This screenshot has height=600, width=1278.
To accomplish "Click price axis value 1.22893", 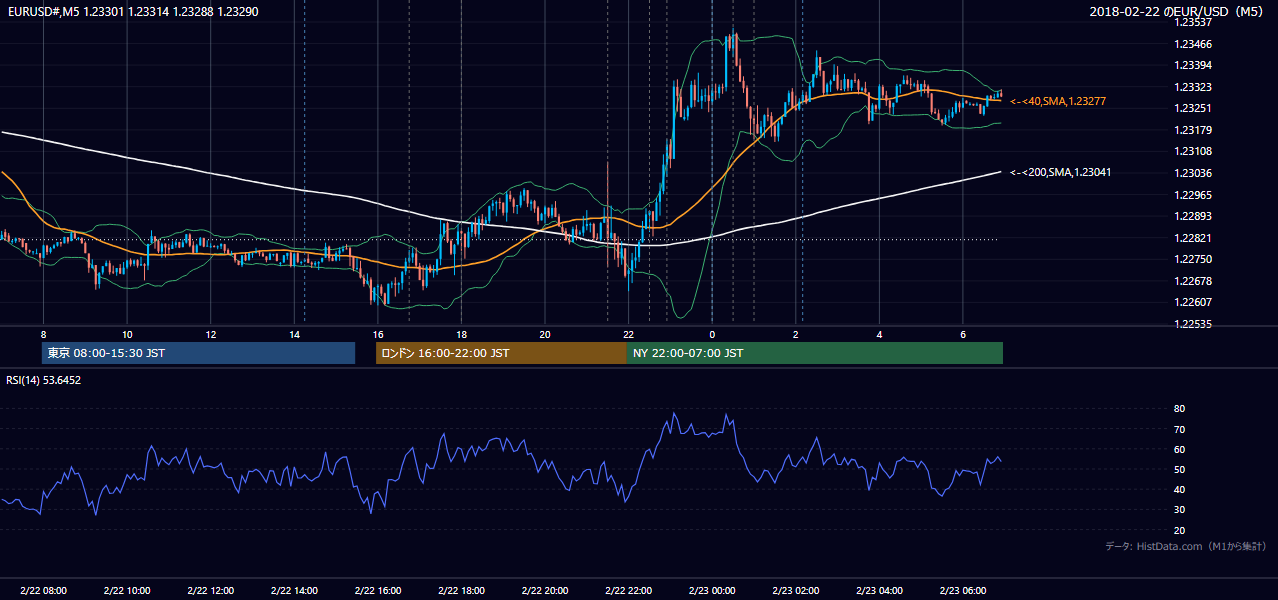I will click(1193, 216).
